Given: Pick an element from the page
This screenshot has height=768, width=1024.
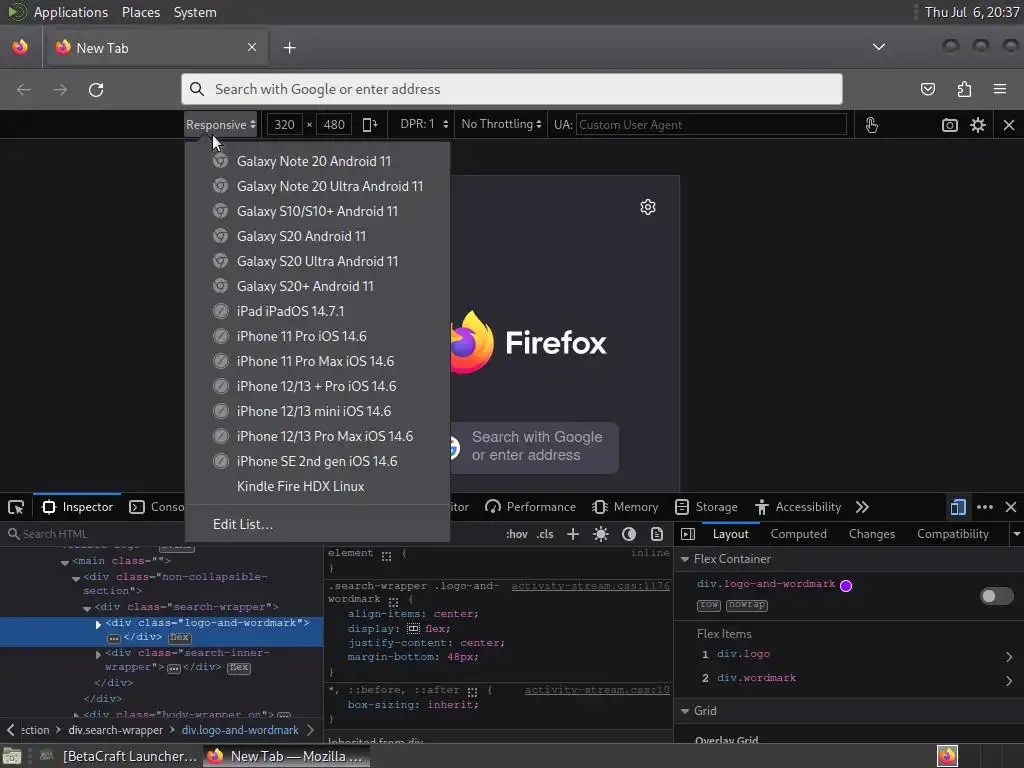Looking at the screenshot, I should pyautogui.click(x=16, y=507).
